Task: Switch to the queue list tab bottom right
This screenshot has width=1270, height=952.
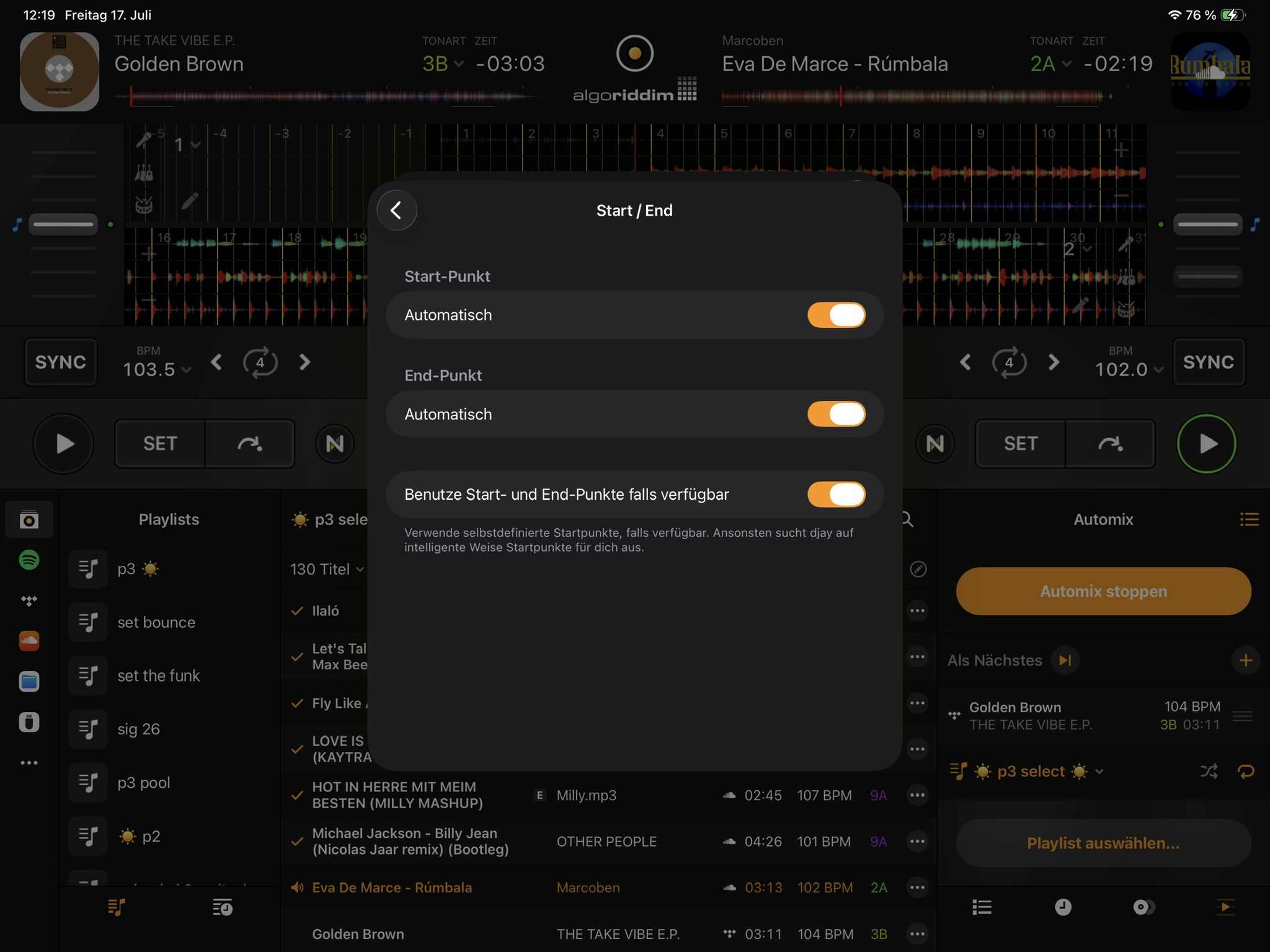Action: tap(982, 907)
